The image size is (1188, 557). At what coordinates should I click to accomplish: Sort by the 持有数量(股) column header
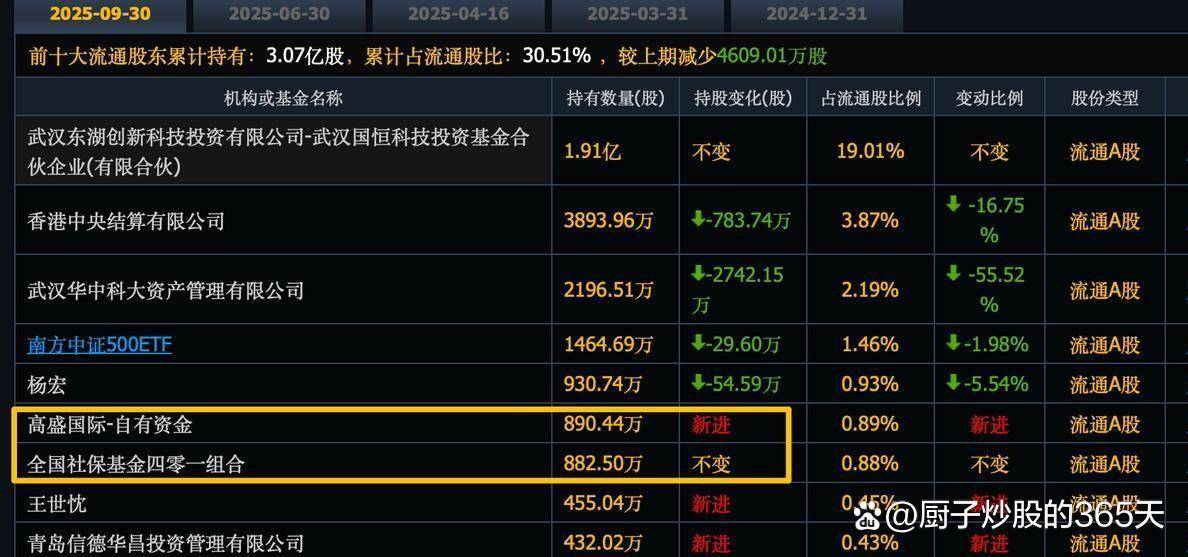(615, 98)
